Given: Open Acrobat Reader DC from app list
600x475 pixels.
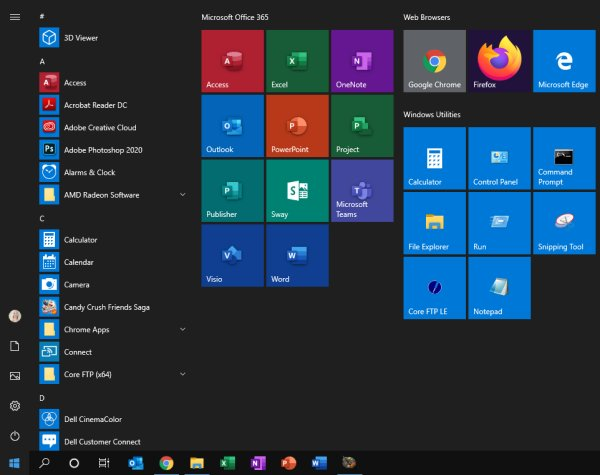Looking at the screenshot, I should coord(115,105).
